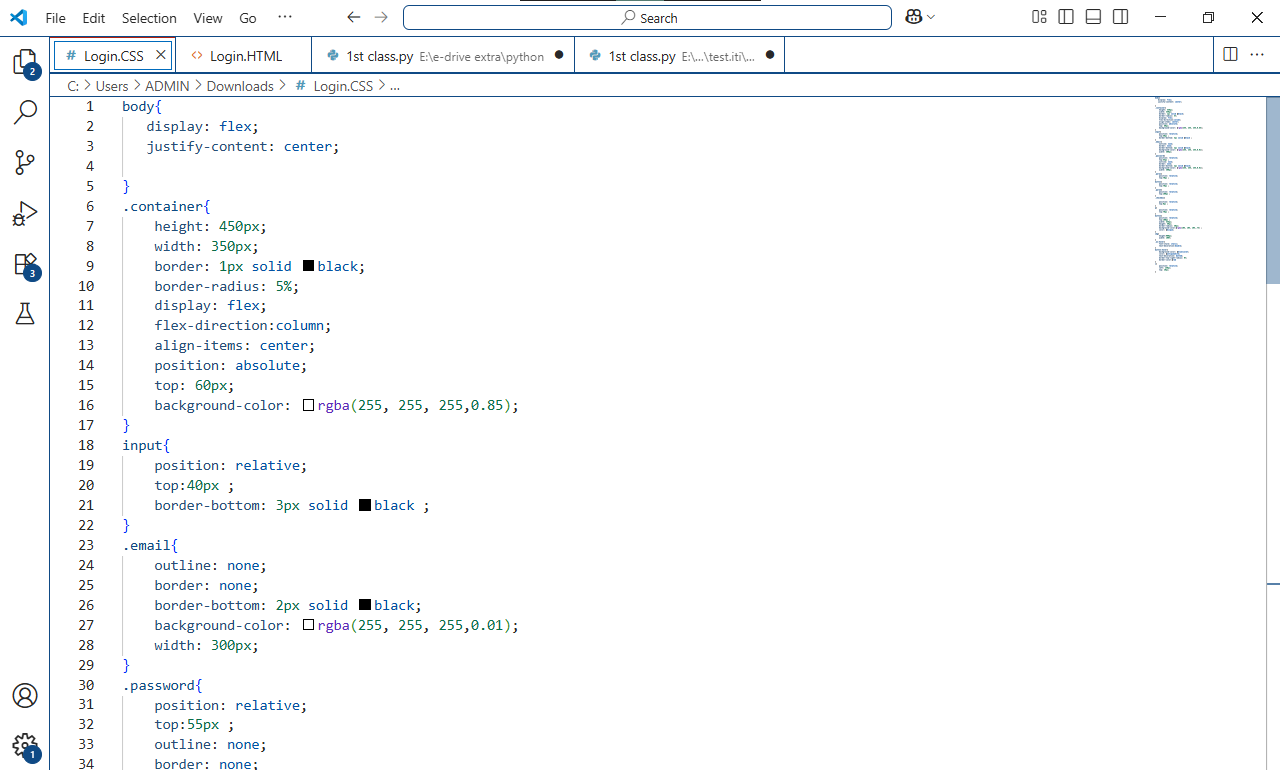Open the Explorer view in activity bar
This screenshot has width=1280, height=770.
[x=25, y=63]
